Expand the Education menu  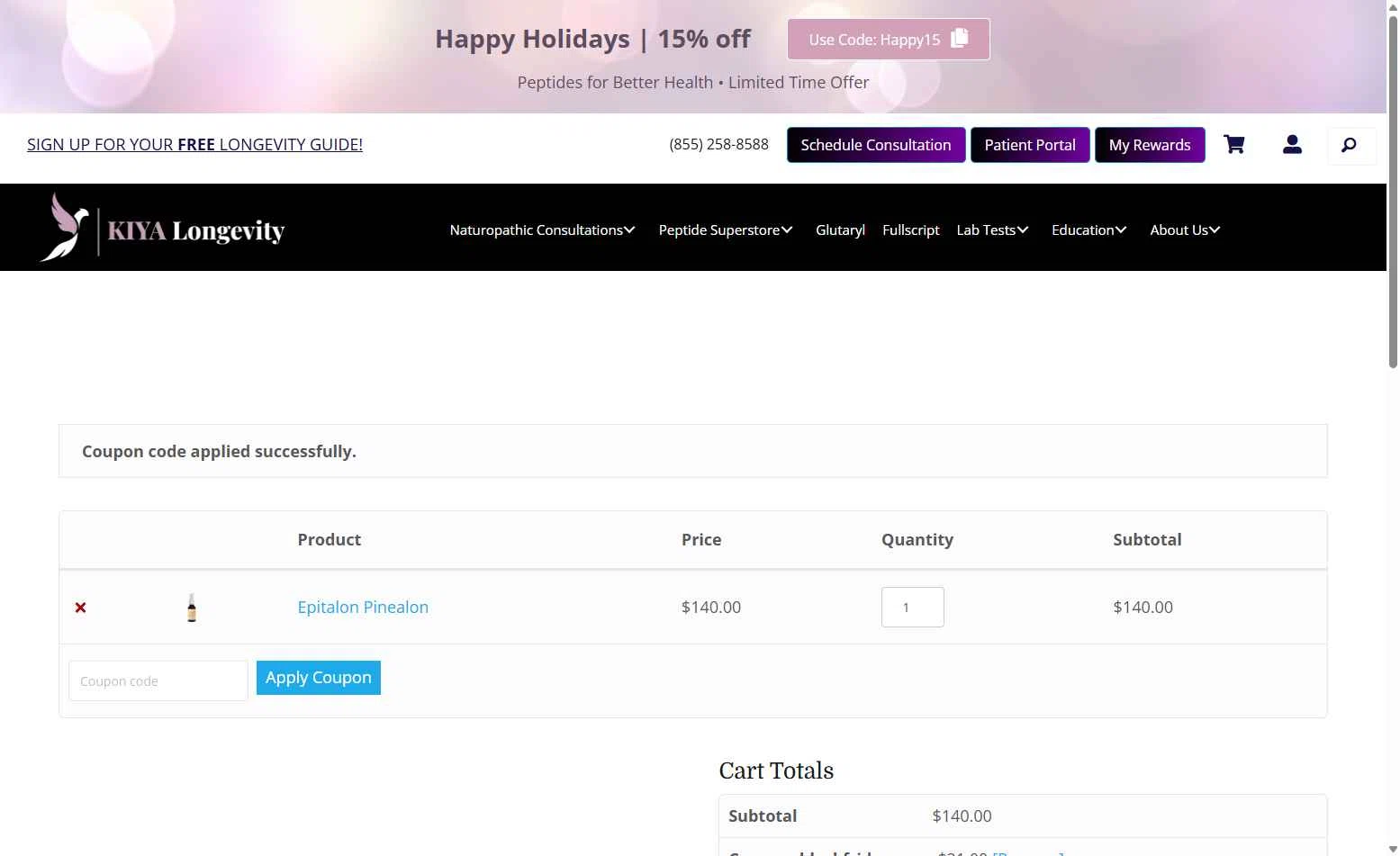tap(1088, 230)
